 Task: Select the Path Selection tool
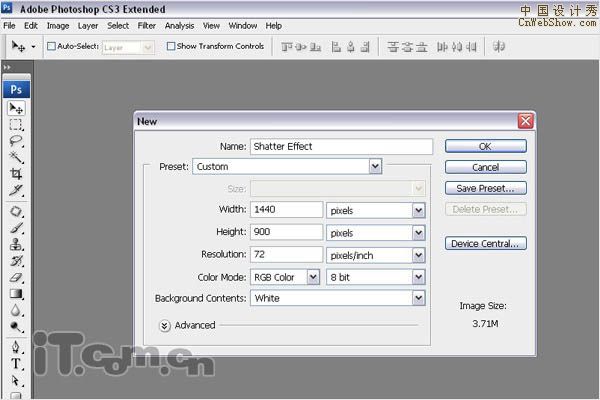[16, 381]
